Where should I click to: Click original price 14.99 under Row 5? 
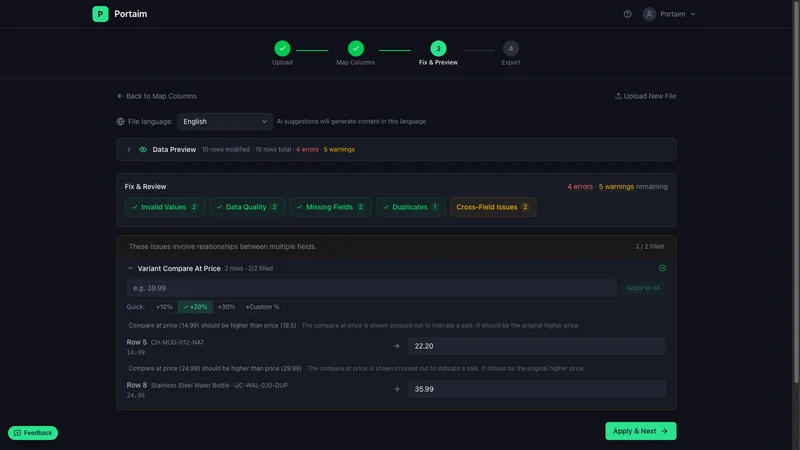coord(136,353)
